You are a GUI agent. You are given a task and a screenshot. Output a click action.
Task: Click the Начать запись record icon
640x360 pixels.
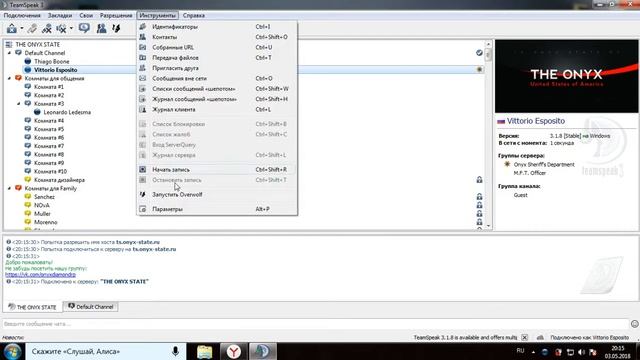142,169
